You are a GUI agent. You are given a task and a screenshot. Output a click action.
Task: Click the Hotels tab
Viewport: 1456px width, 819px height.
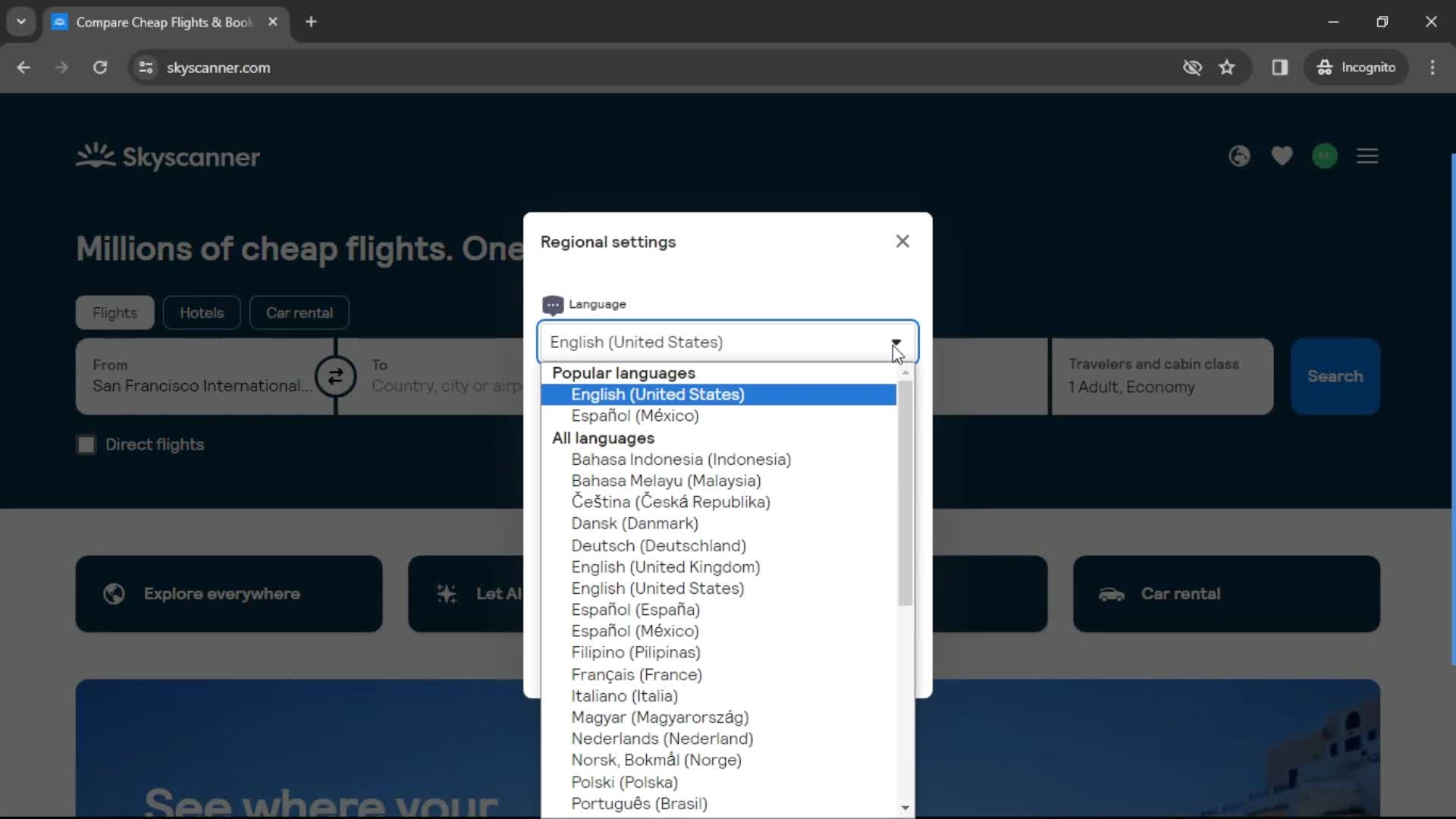[201, 312]
